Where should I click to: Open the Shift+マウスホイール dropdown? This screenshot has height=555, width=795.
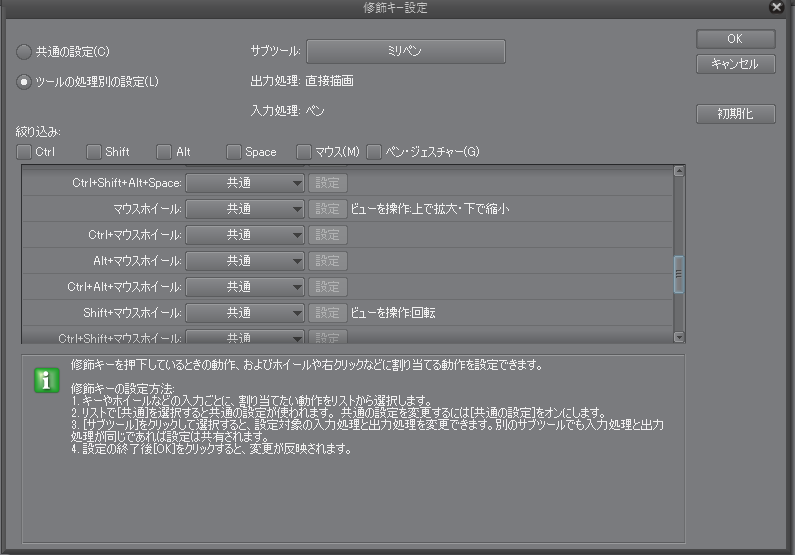[244, 313]
